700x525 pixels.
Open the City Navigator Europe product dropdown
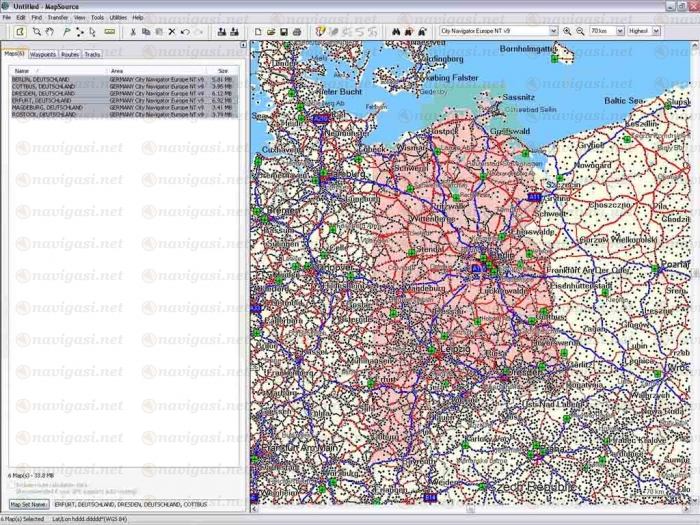(x=553, y=32)
